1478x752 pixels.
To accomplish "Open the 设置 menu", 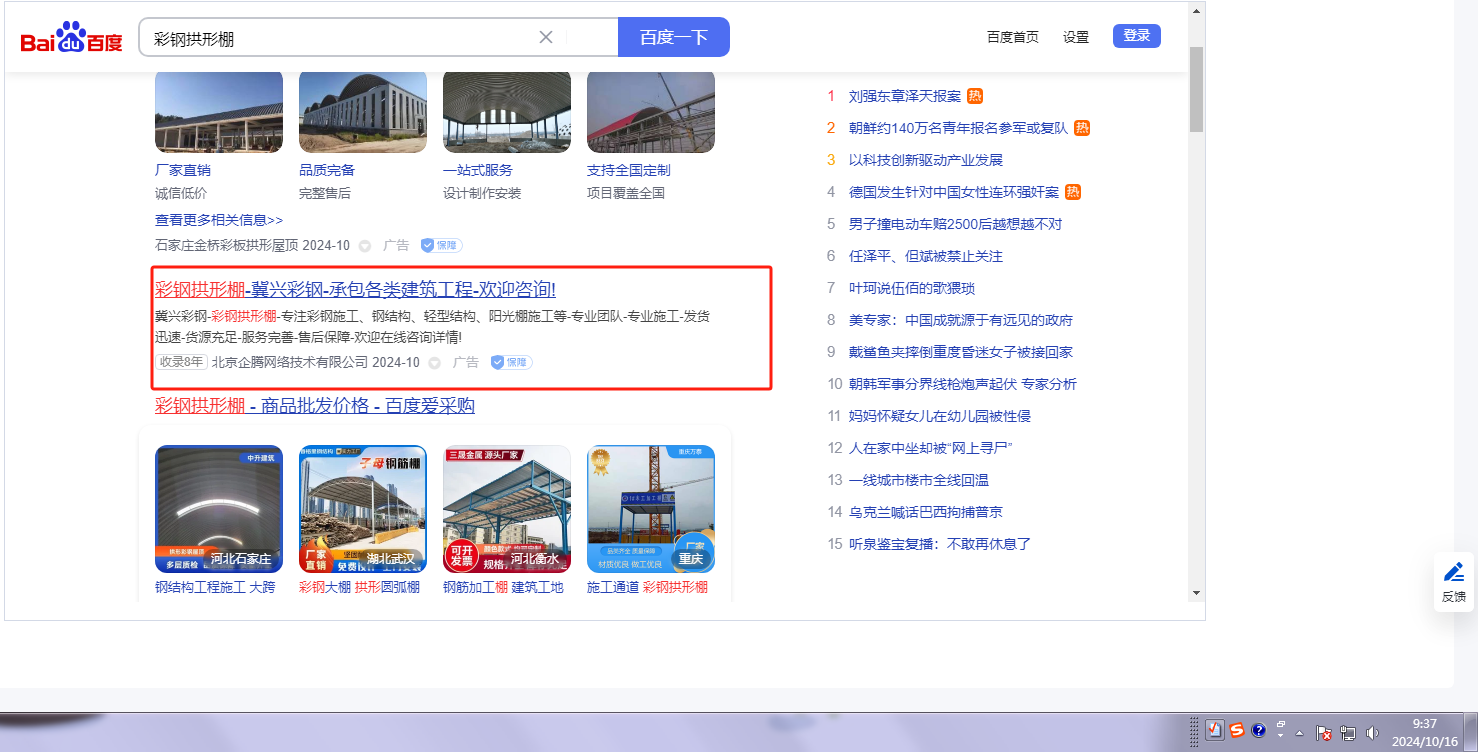I will click(x=1076, y=37).
